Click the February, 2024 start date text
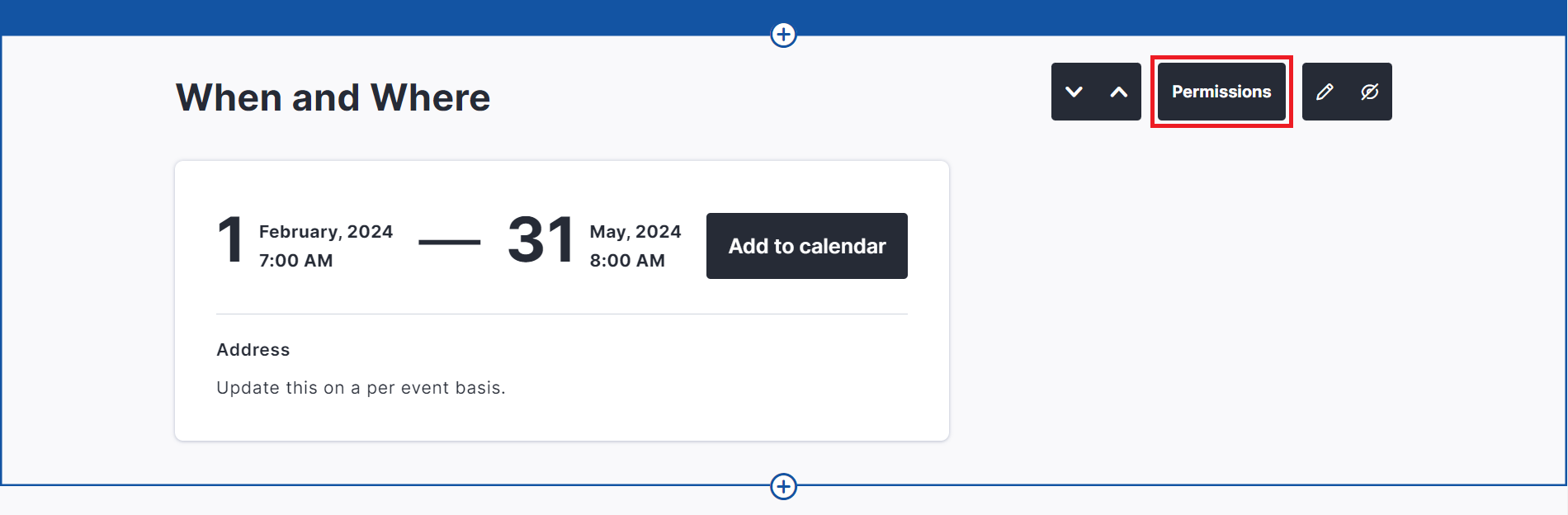Viewport: 1568px width, 515px height. coord(326,232)
